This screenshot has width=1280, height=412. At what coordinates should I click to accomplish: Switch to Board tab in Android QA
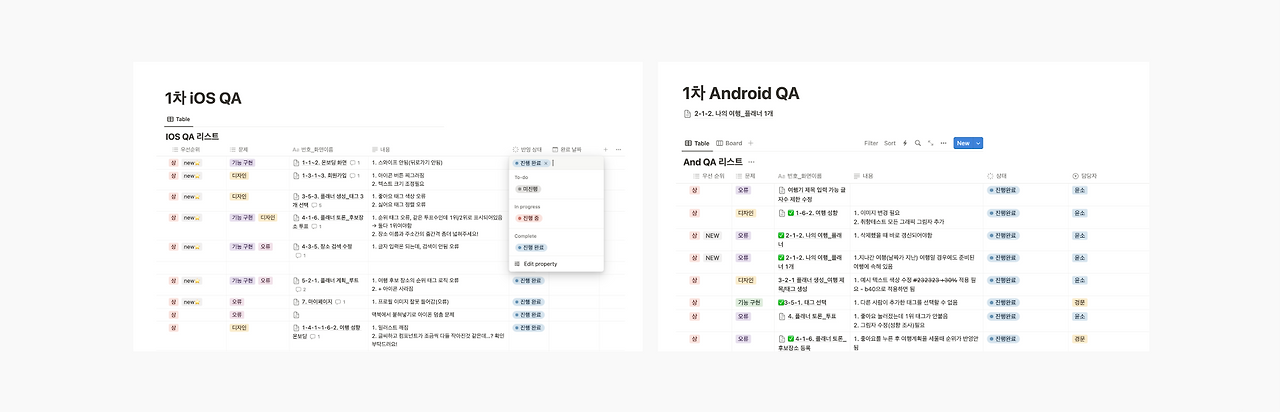click(728, 143)
